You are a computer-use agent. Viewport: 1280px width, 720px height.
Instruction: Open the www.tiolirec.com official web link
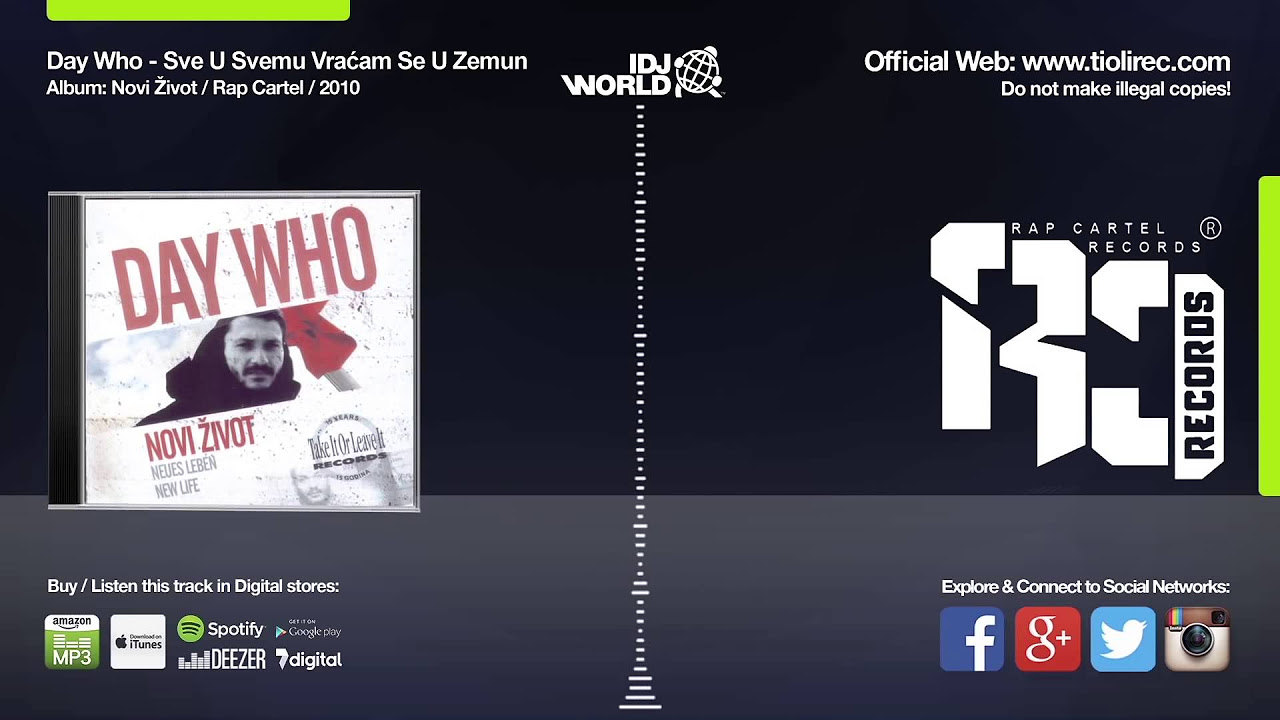1126,61
